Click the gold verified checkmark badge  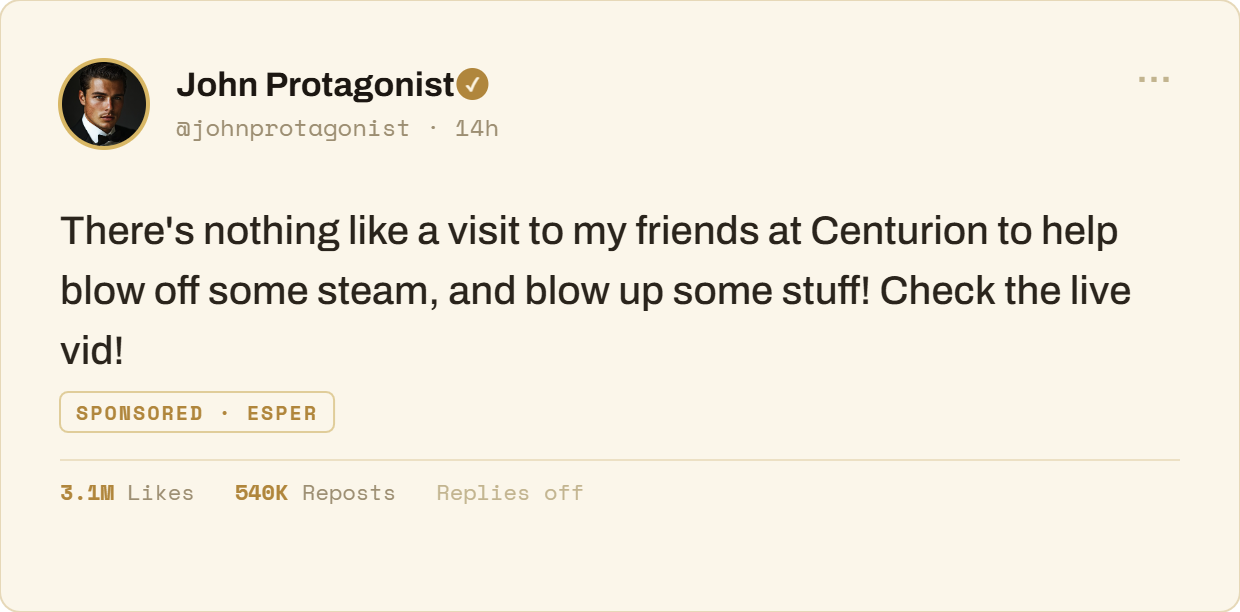click(x=473, y=85)
